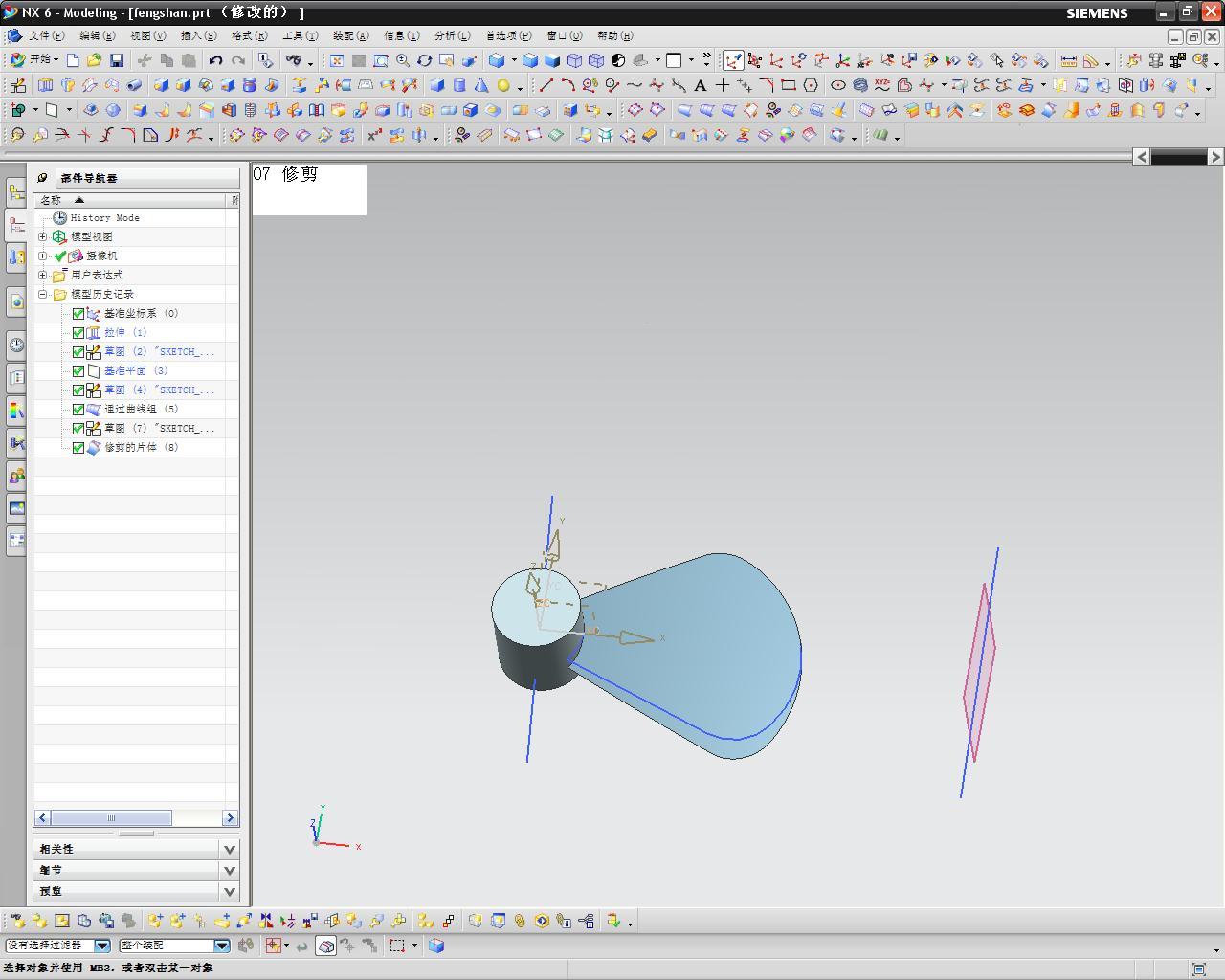Select 修剪的片体 (8) feature row
The height and width of the screenshot is (980, 1225).
tap(136, 447)
